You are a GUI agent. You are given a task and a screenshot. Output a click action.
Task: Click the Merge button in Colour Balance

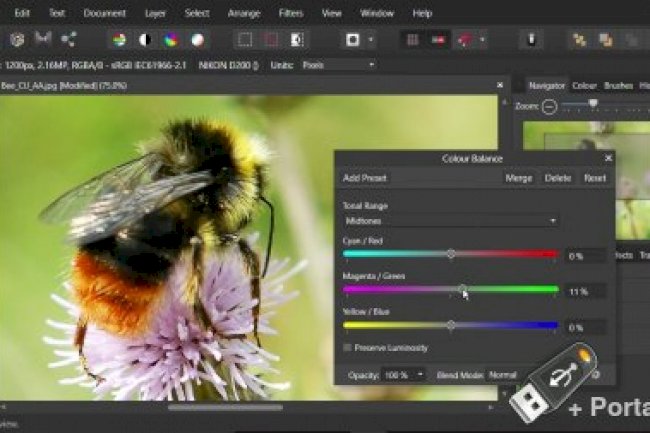tap(519, 178)
